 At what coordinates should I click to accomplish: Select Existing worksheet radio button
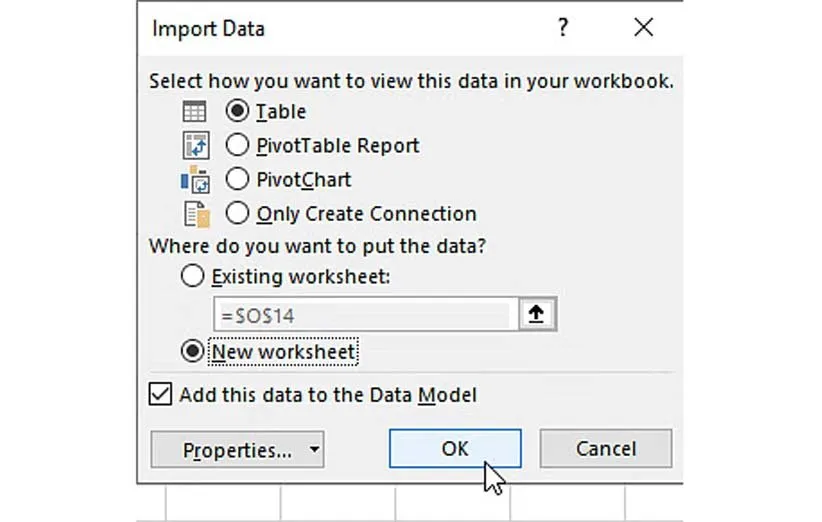tap(193, 277)
